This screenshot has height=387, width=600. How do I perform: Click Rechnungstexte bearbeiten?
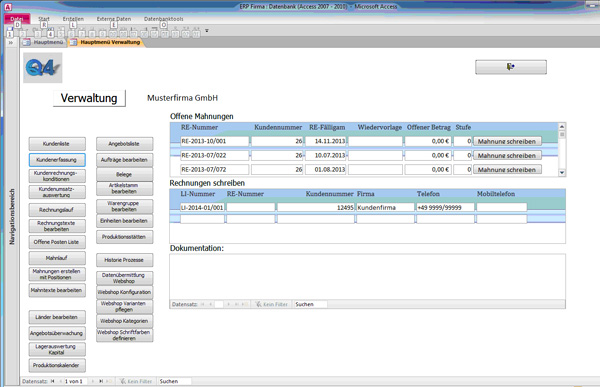click(x=57, y=226)
